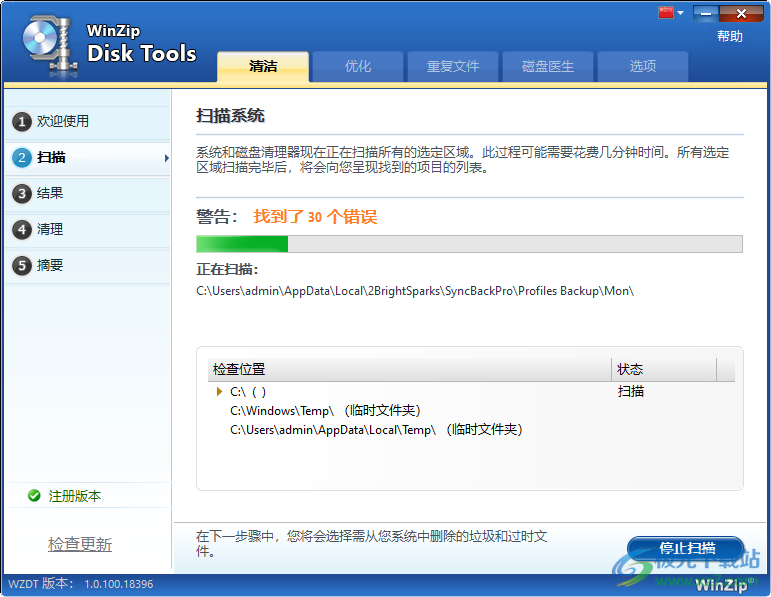Viewport: 771px width, 597px height.
Task: Close the Disk Tools window
Action: tap(741, 14)
